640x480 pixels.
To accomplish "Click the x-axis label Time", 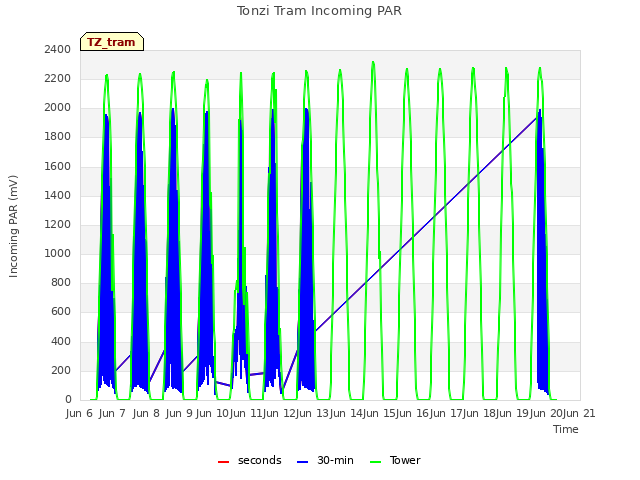I will pyautogui.click(x=566, y=429).
